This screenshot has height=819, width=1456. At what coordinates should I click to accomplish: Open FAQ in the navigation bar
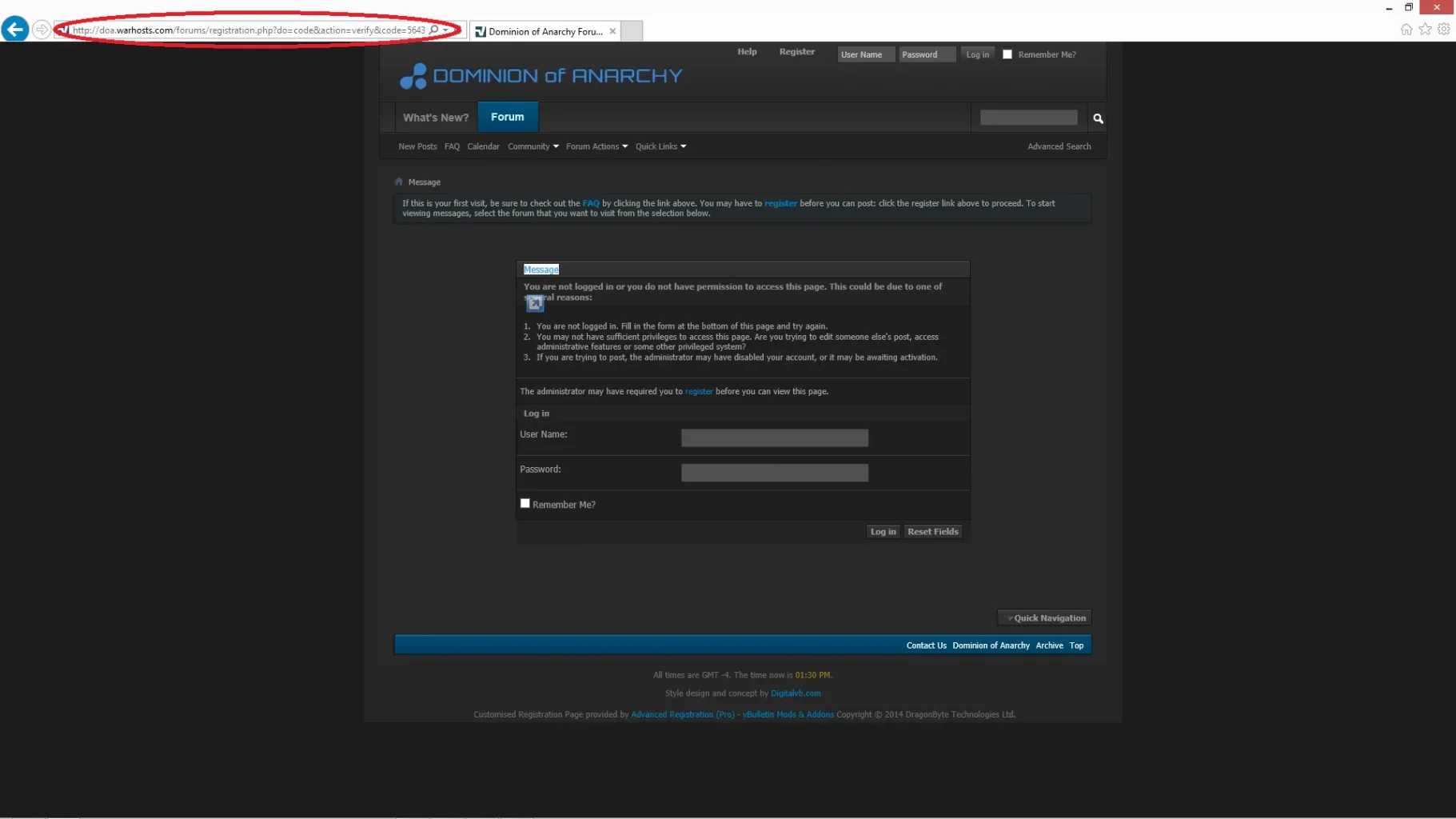point(452,146)
